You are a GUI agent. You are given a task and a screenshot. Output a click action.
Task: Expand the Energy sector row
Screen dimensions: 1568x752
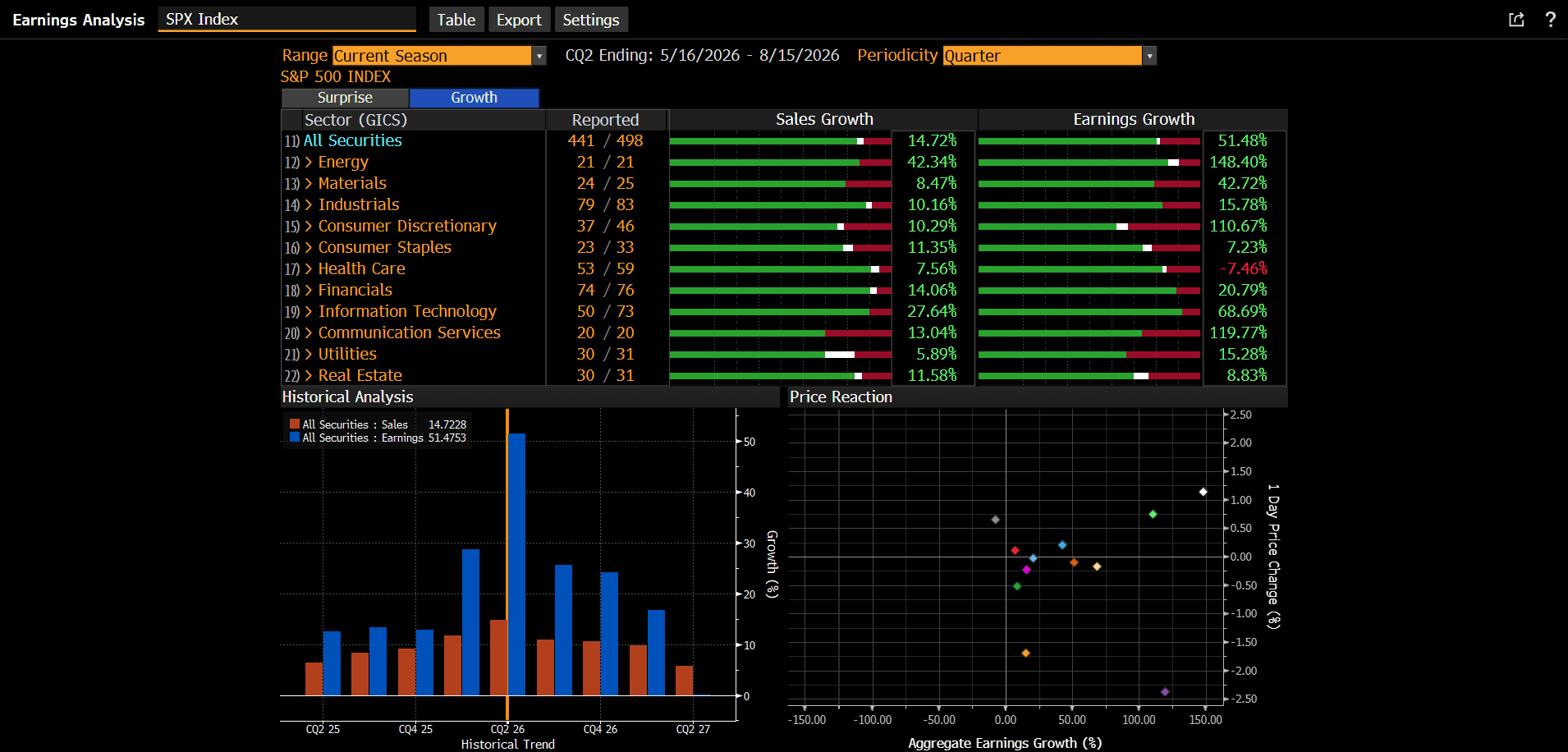309,163
